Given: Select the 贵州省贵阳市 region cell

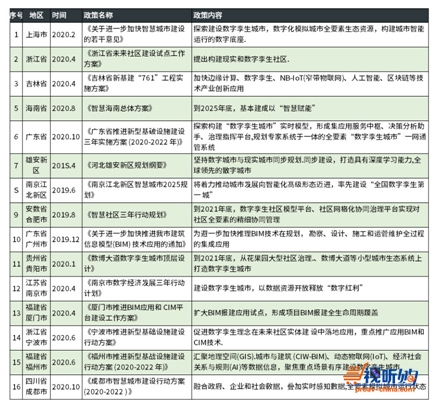Looking at the screenshot, I should (x=36, y=263).
